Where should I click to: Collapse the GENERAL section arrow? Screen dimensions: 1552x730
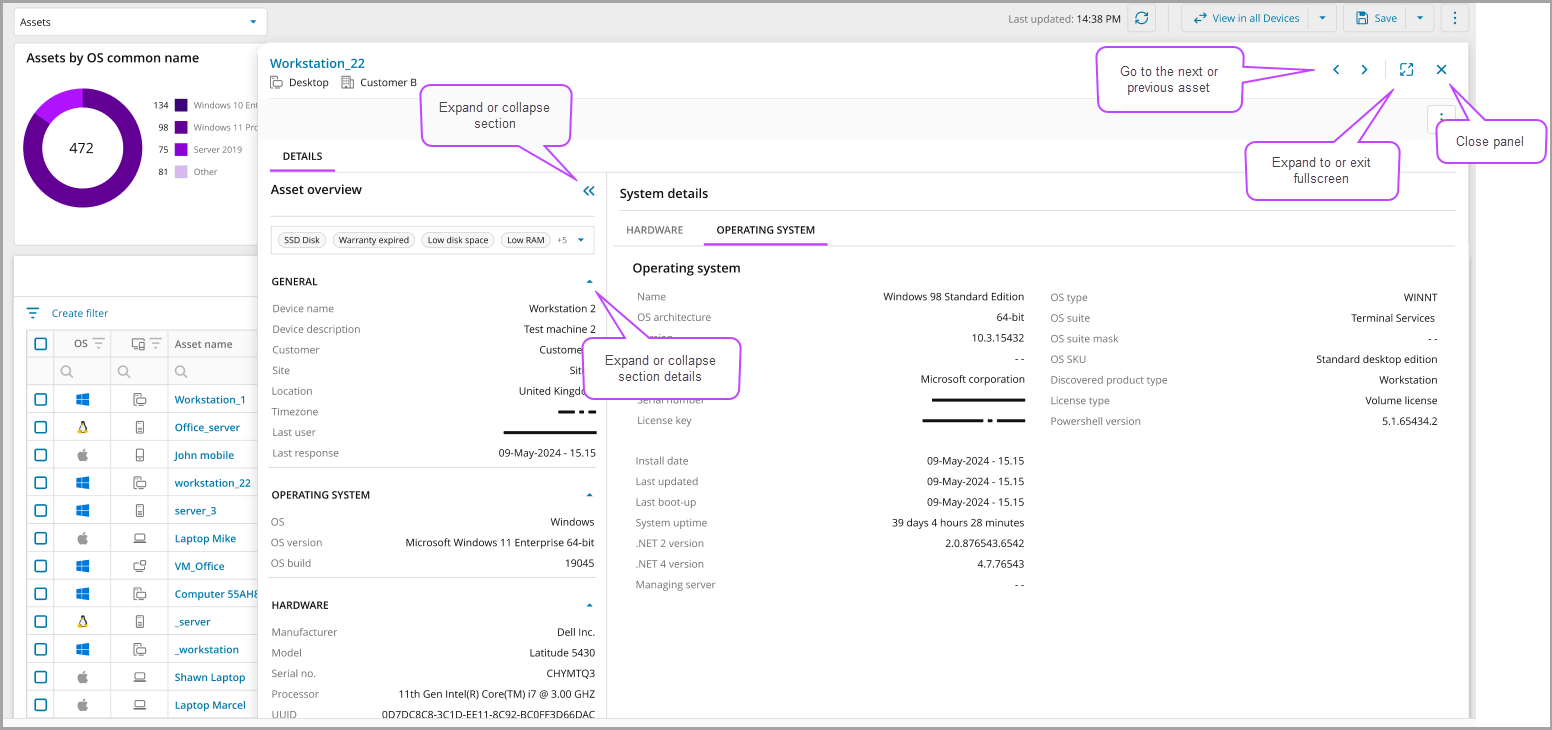coord(589,282)
